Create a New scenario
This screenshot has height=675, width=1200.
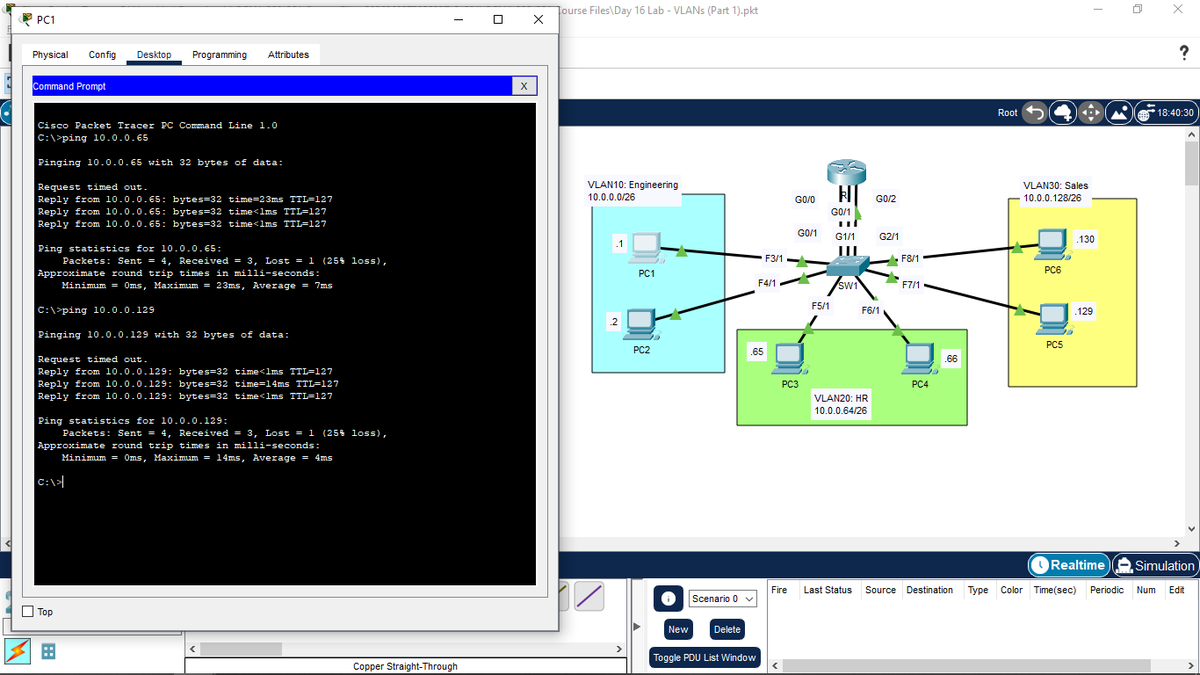(x=678, y=629)
